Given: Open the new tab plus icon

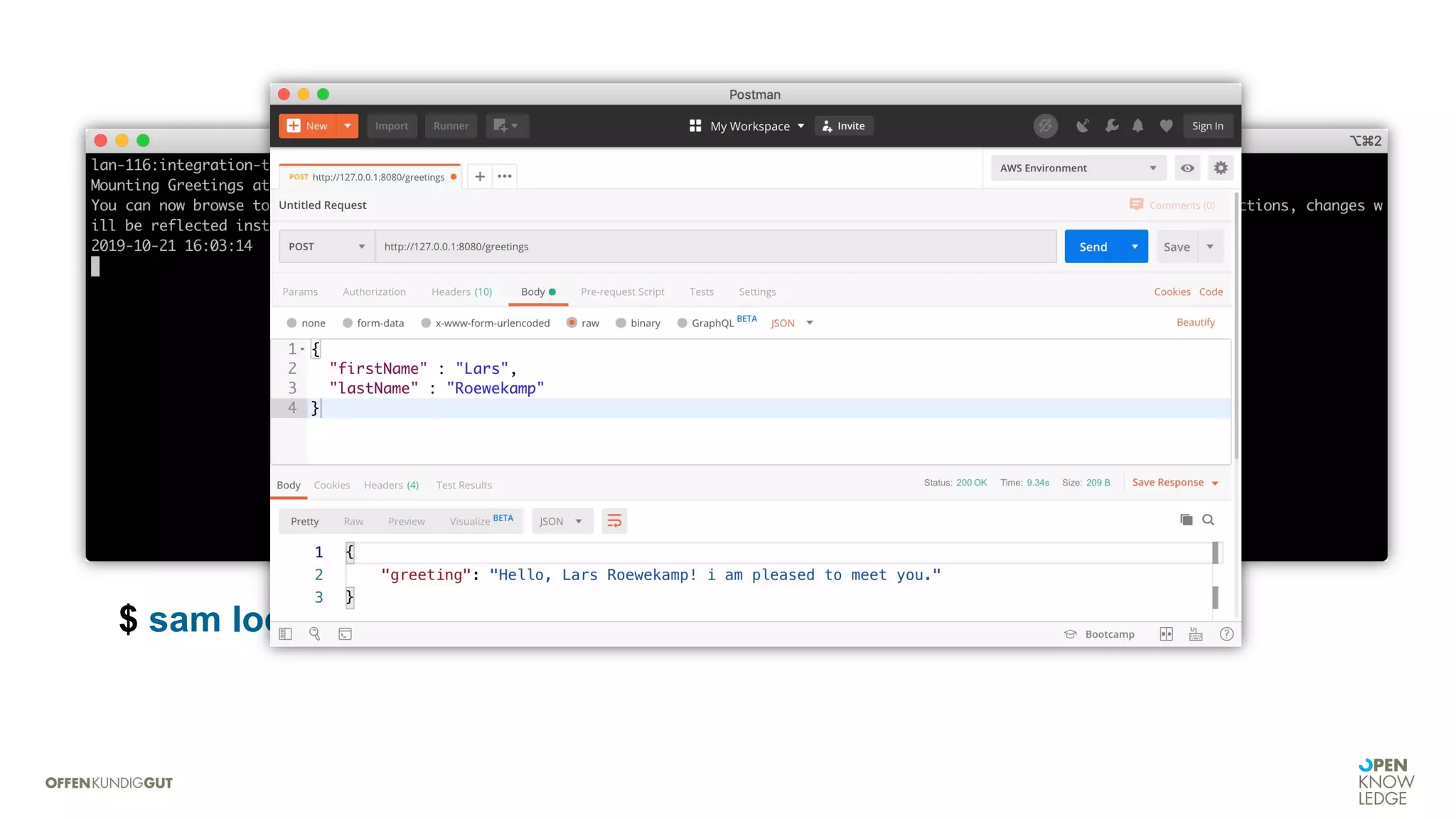Looking at the screenshot, I should [x=480, y=176].
